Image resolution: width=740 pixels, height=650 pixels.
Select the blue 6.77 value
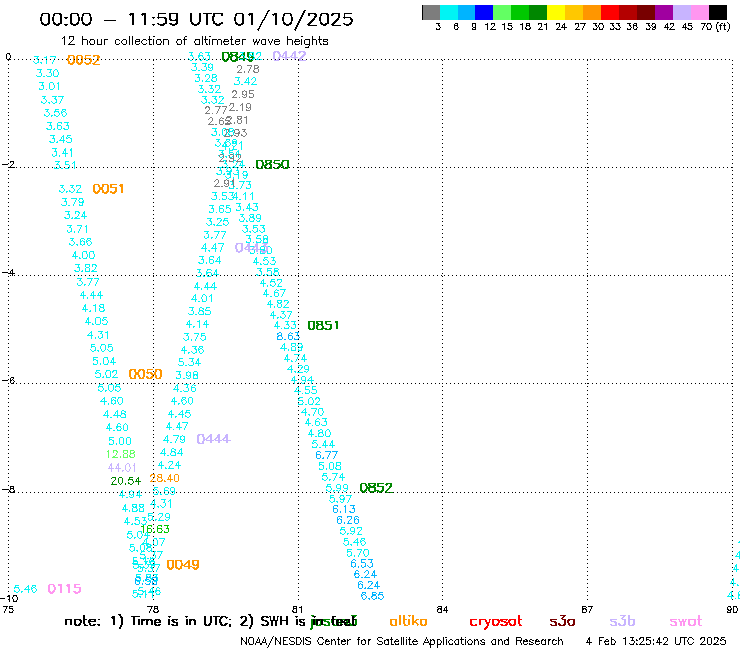pos(327,455)
